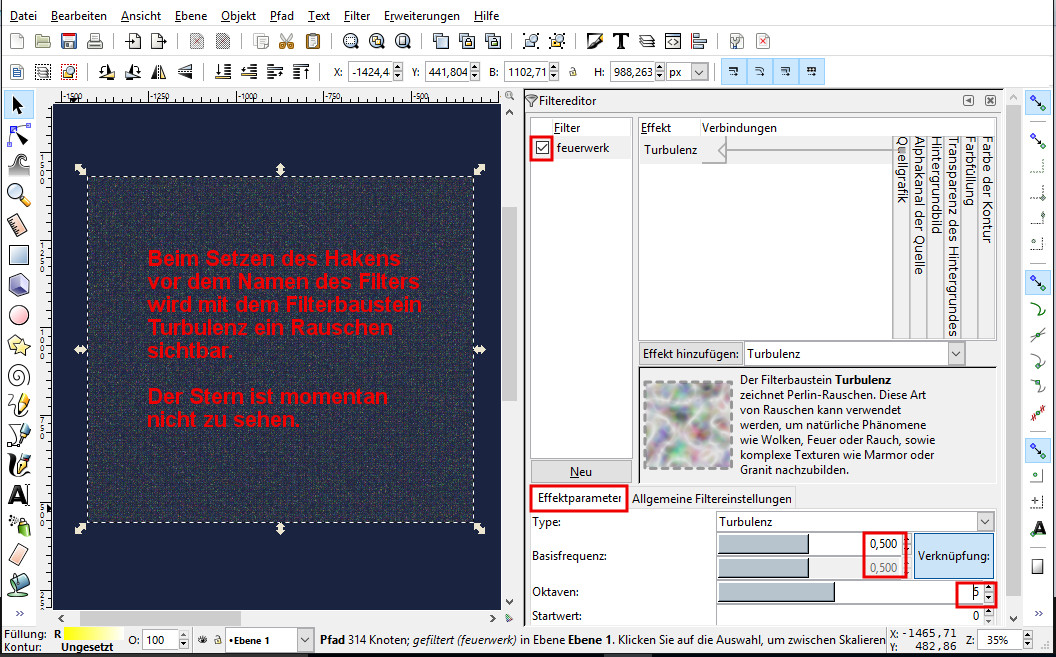Click the Effekt hinzufügen button
The width and height of the screenshot is (1056, 657).
click(x=691, y=353)
